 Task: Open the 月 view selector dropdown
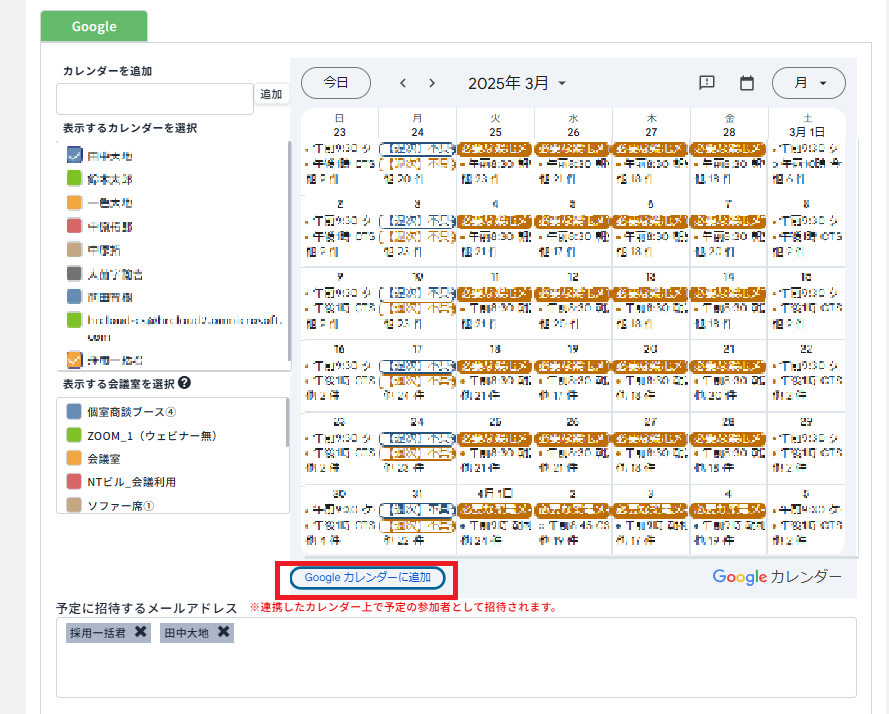[x=808, y=83]
